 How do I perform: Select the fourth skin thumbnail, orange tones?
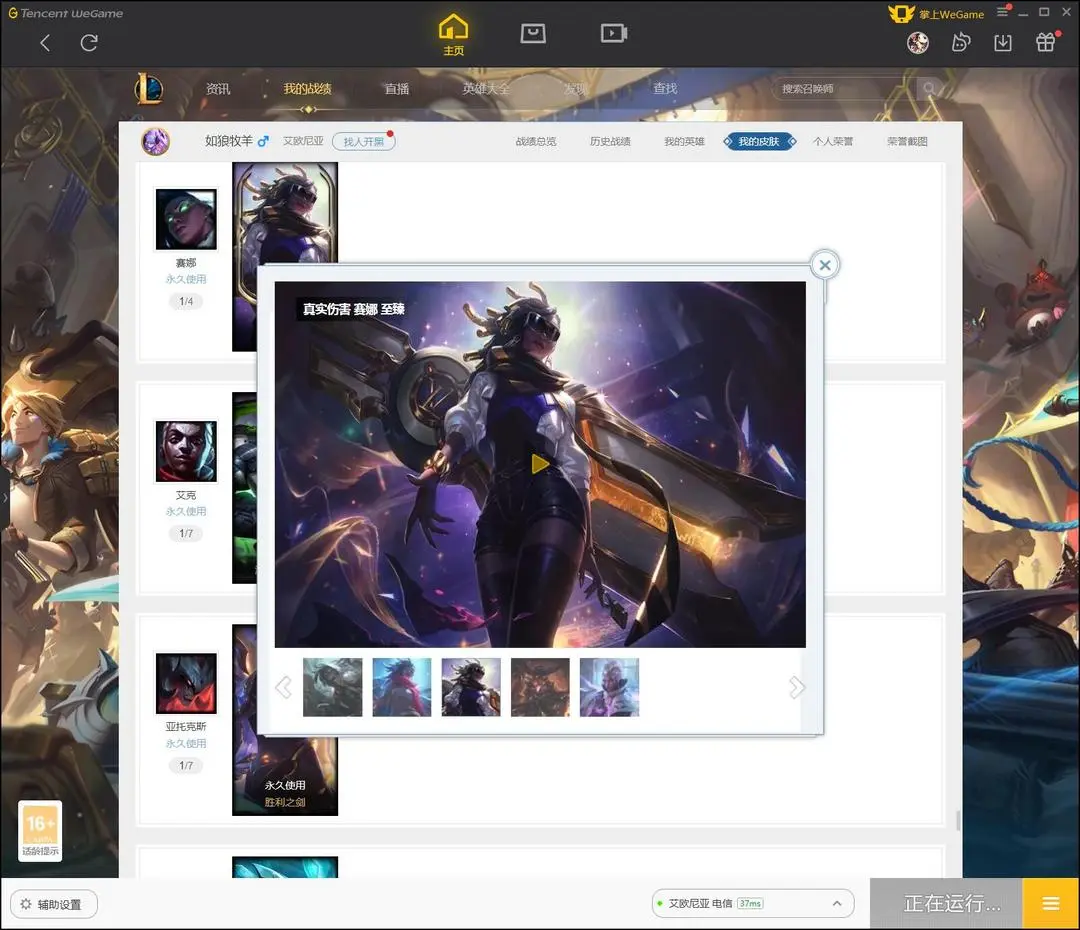pyautogui.click(x=540, y=687)
